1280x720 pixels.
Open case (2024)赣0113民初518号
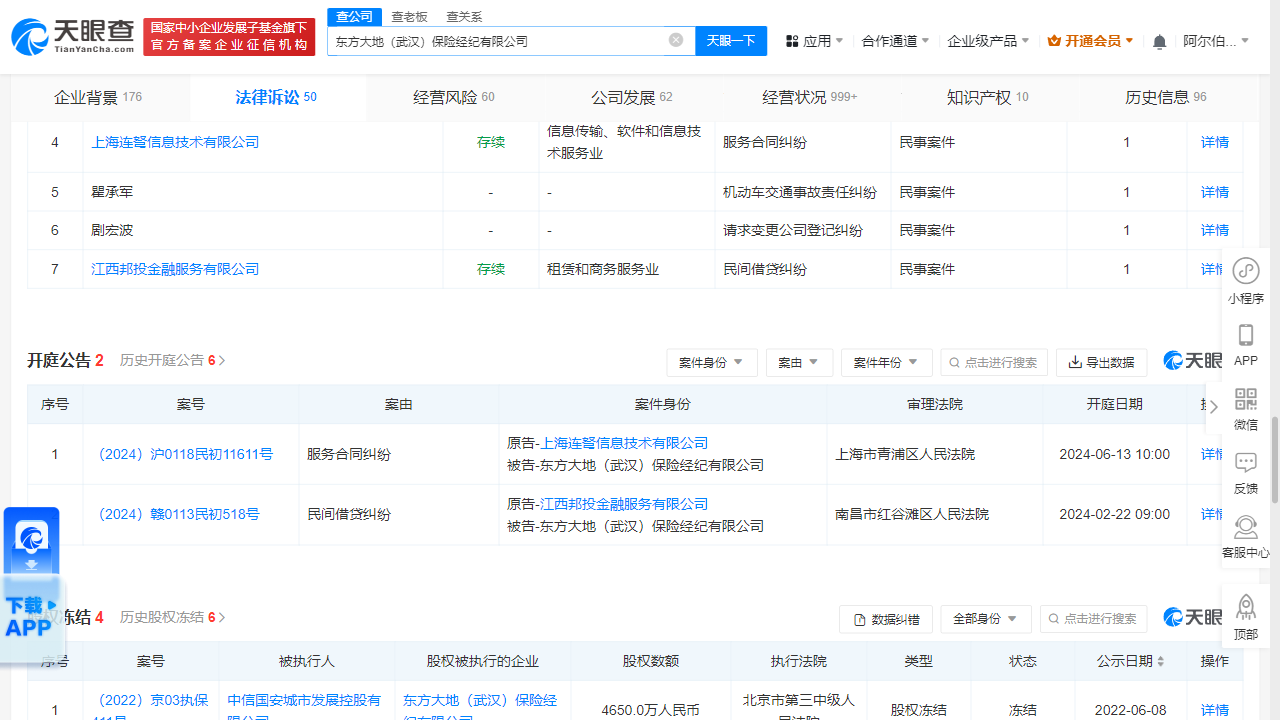178,514
